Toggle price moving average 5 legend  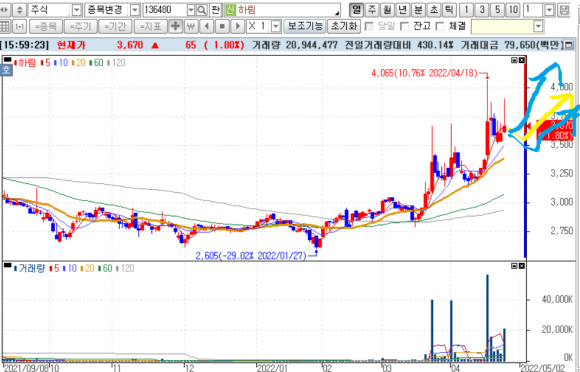click(x=46, y=63)
